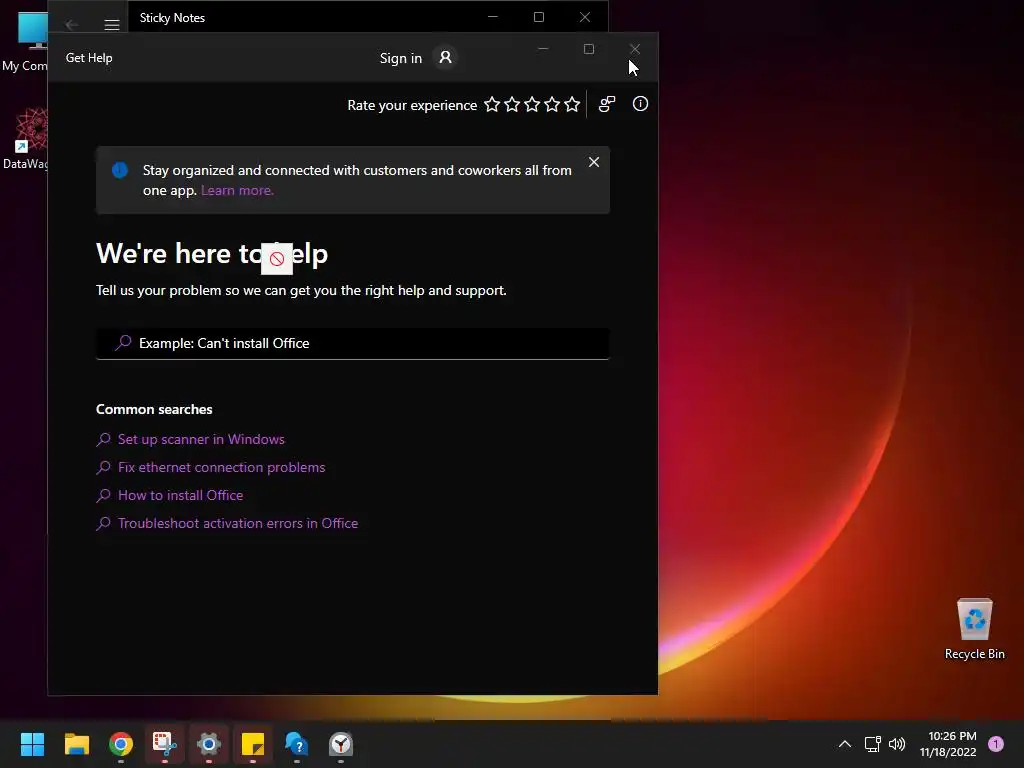The width and height of the screenshot is (1024, 768).
Task: Open the Learn more link
Action: click(237, 191)
